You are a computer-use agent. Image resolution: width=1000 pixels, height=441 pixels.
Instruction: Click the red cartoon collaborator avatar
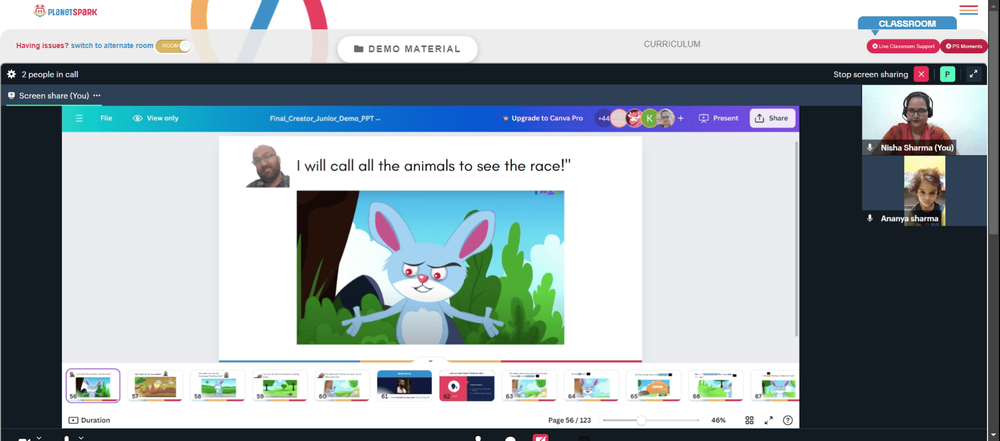tap(634, 118)
